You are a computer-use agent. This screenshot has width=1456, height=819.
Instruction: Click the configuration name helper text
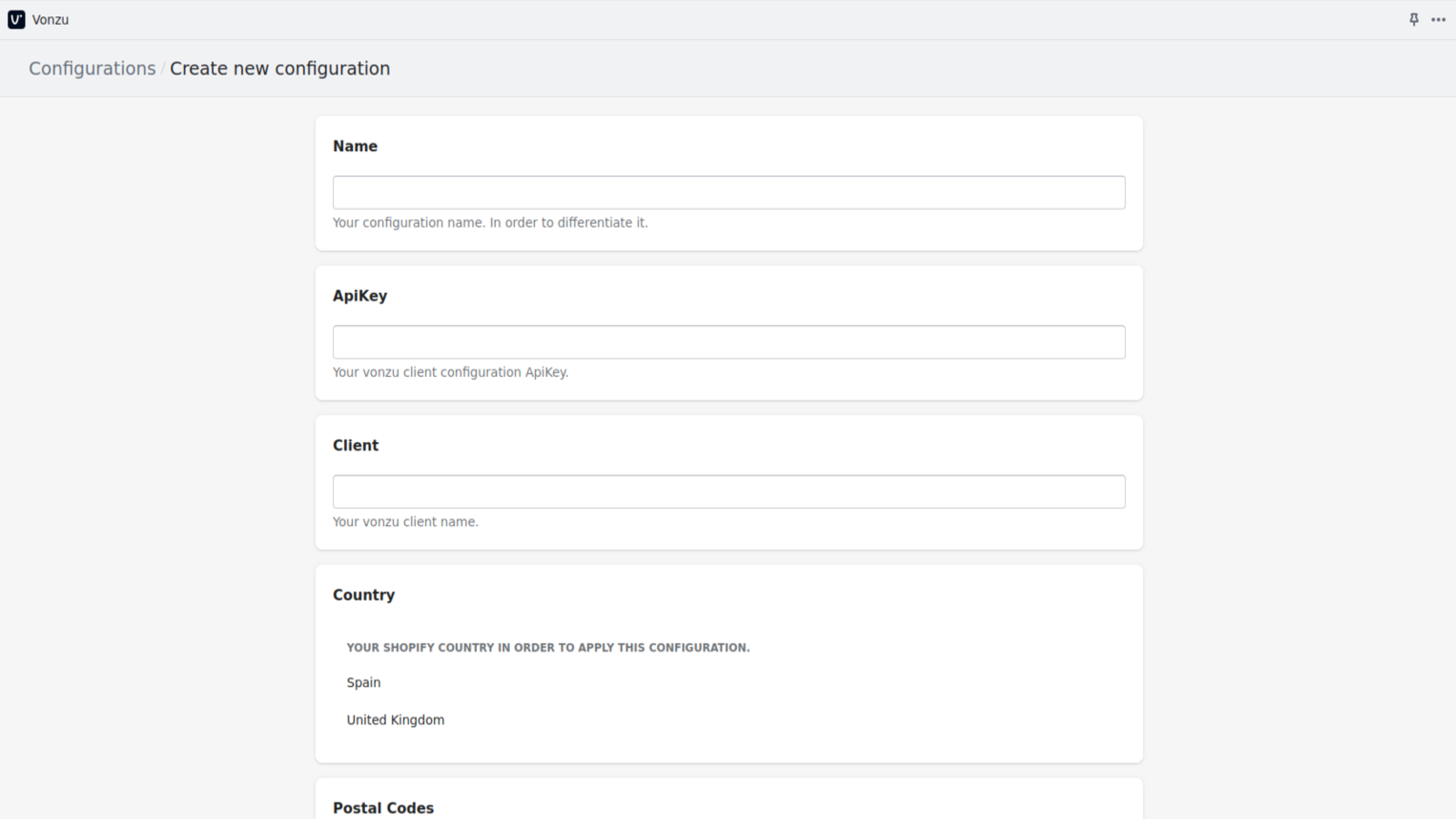click(490, 222)
